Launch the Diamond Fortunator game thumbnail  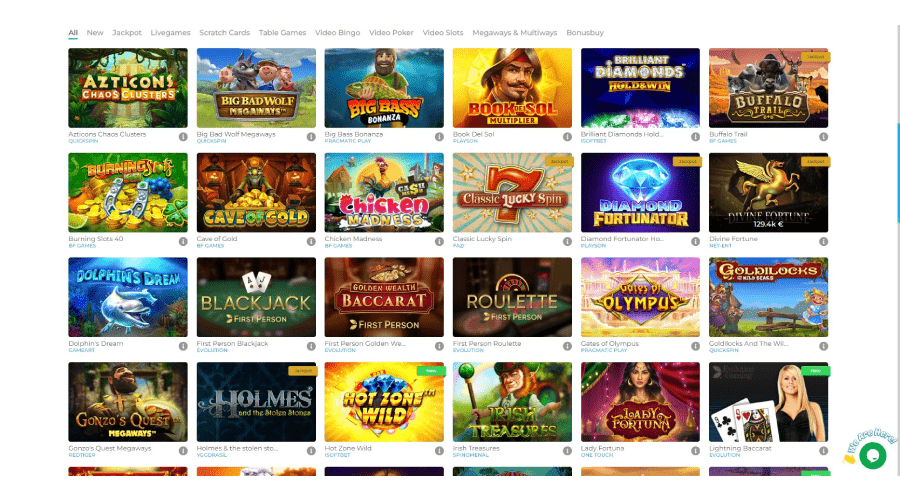click(x=640, y=192)
